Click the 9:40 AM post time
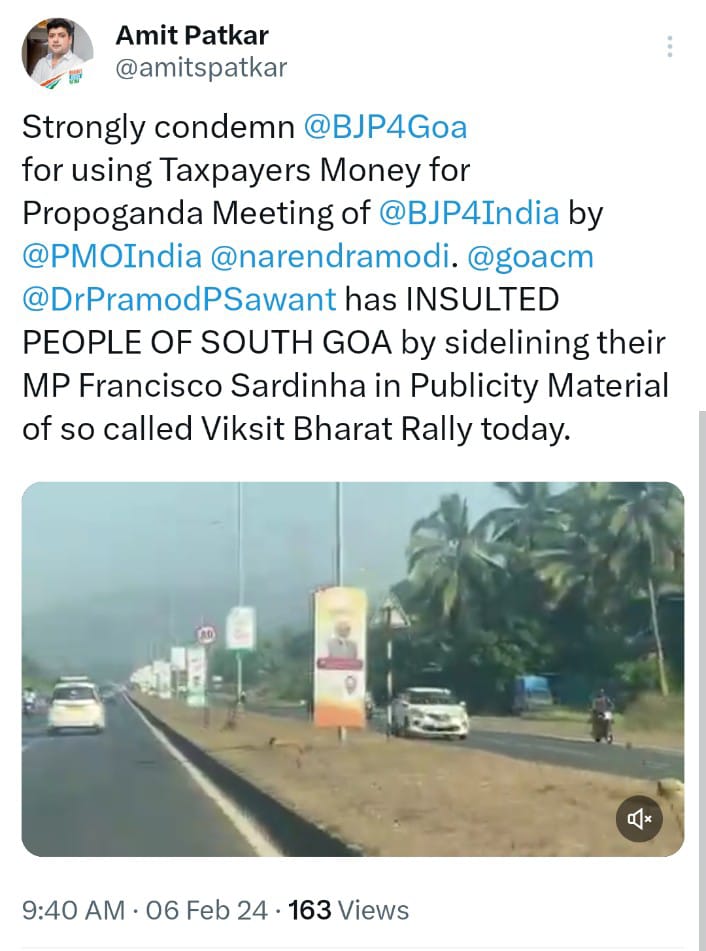The width and height of the screenshot is (706, 951). tap(72, 910)
